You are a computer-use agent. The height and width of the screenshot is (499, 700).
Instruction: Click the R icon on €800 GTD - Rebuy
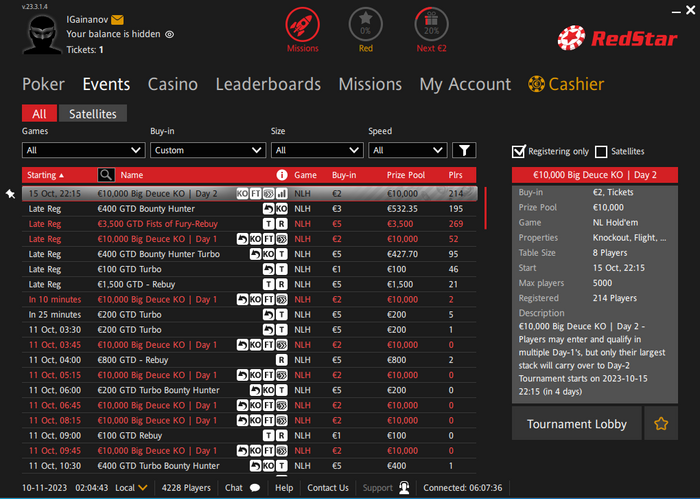282,360
